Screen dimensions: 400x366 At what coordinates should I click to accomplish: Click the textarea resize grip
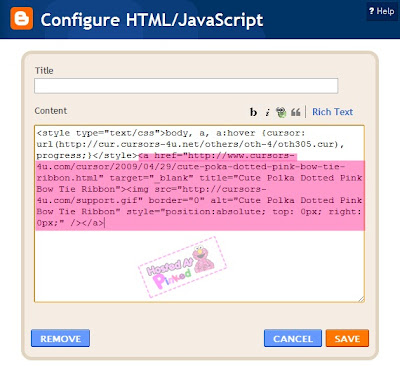pyautogui.click(x=361, y=299)
